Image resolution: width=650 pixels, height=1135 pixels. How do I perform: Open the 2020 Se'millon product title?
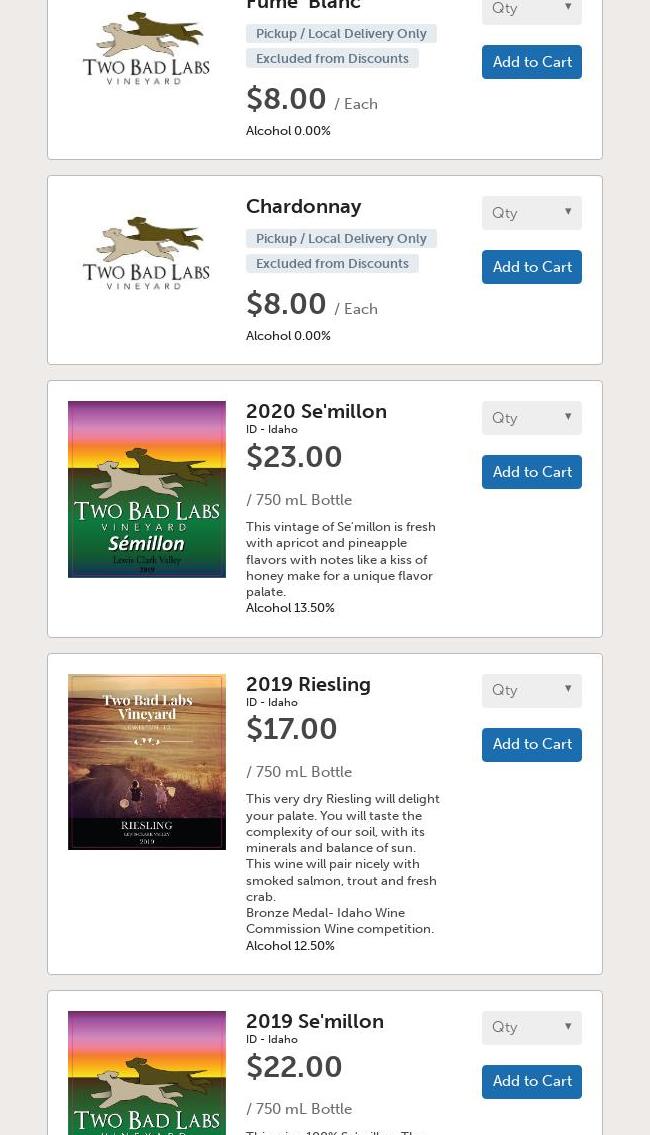click(316, 411)
